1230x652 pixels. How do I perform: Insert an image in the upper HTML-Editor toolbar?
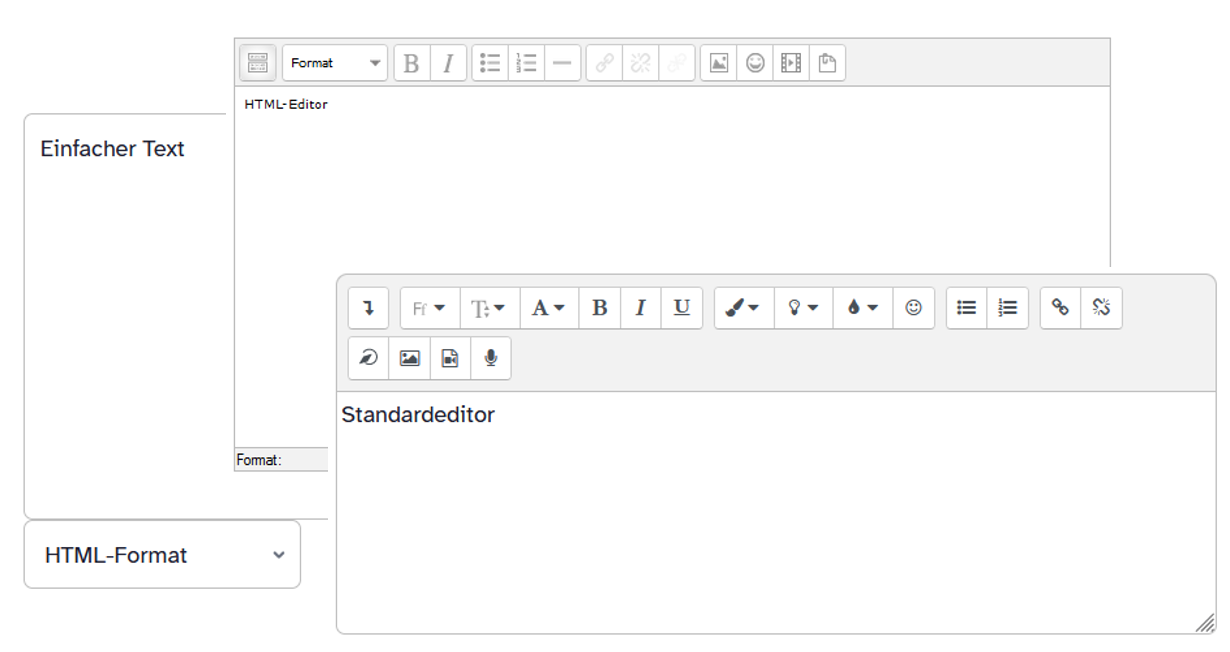pos(719,63)
